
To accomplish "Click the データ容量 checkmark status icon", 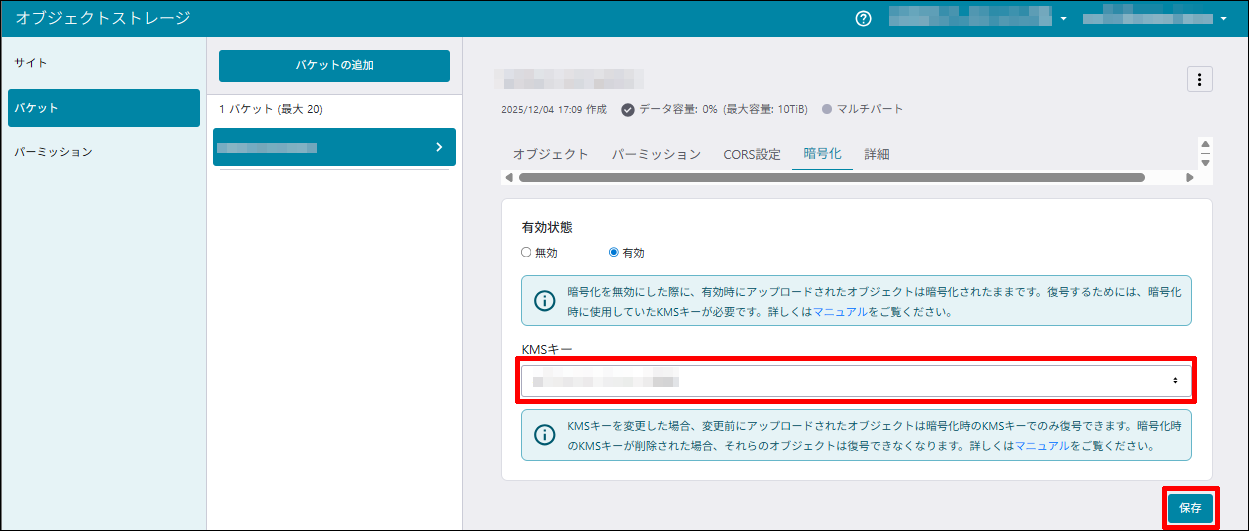I will [628, 109].
